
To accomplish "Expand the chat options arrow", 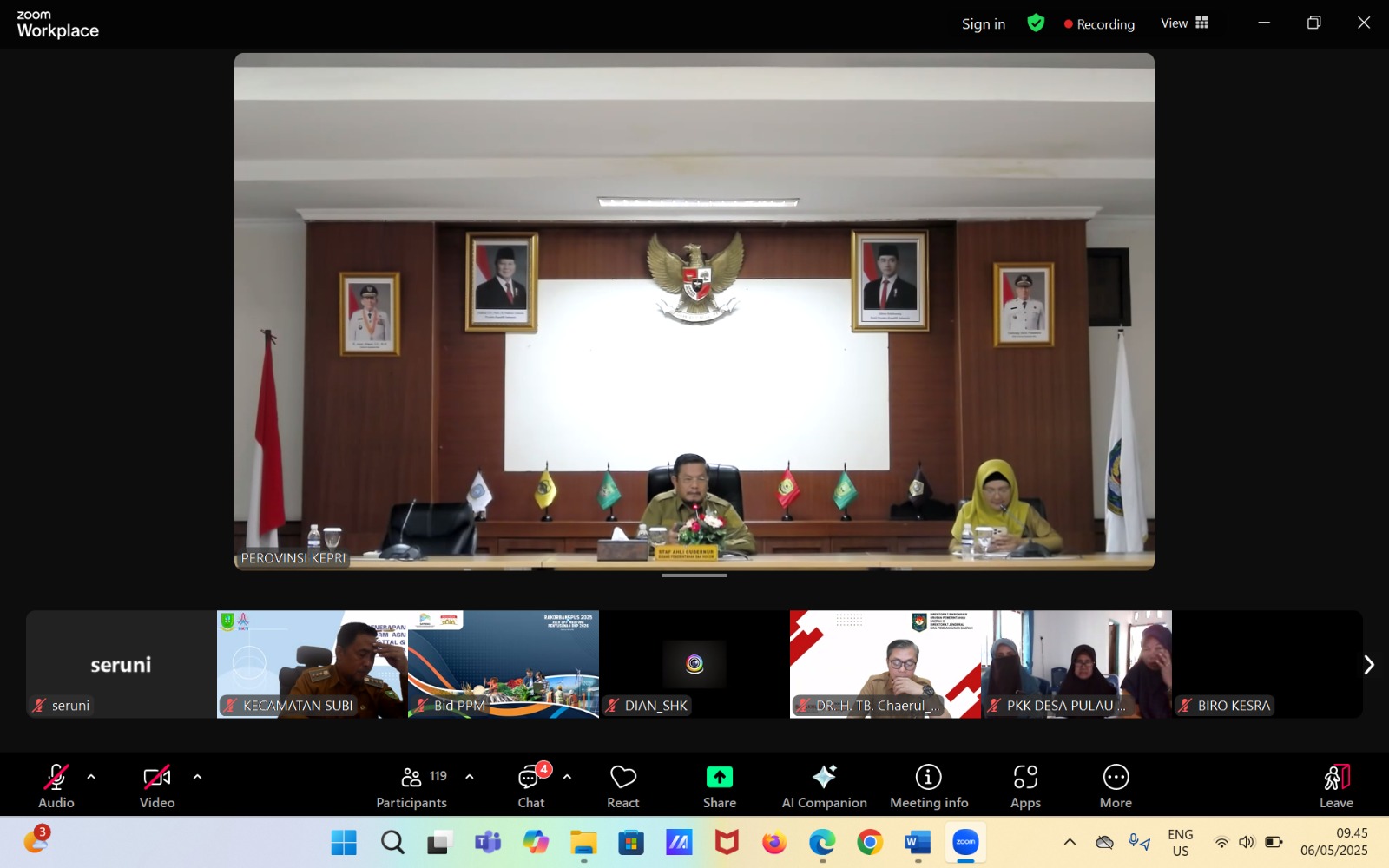I will coord(567,777).
